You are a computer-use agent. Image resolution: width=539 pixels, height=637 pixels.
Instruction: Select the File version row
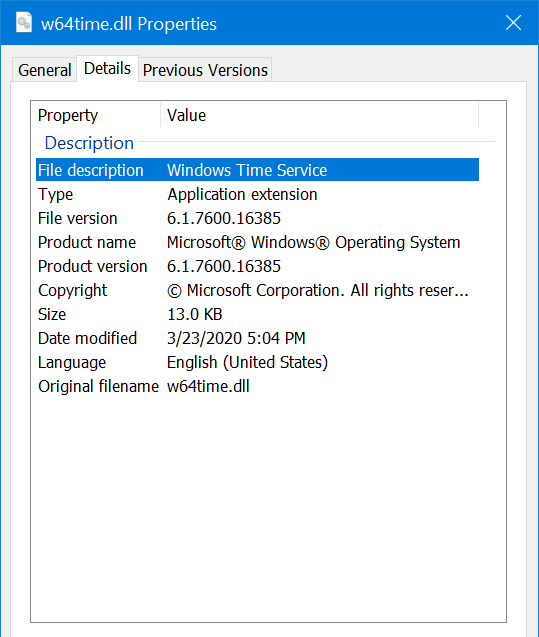(x=258, y=218)
